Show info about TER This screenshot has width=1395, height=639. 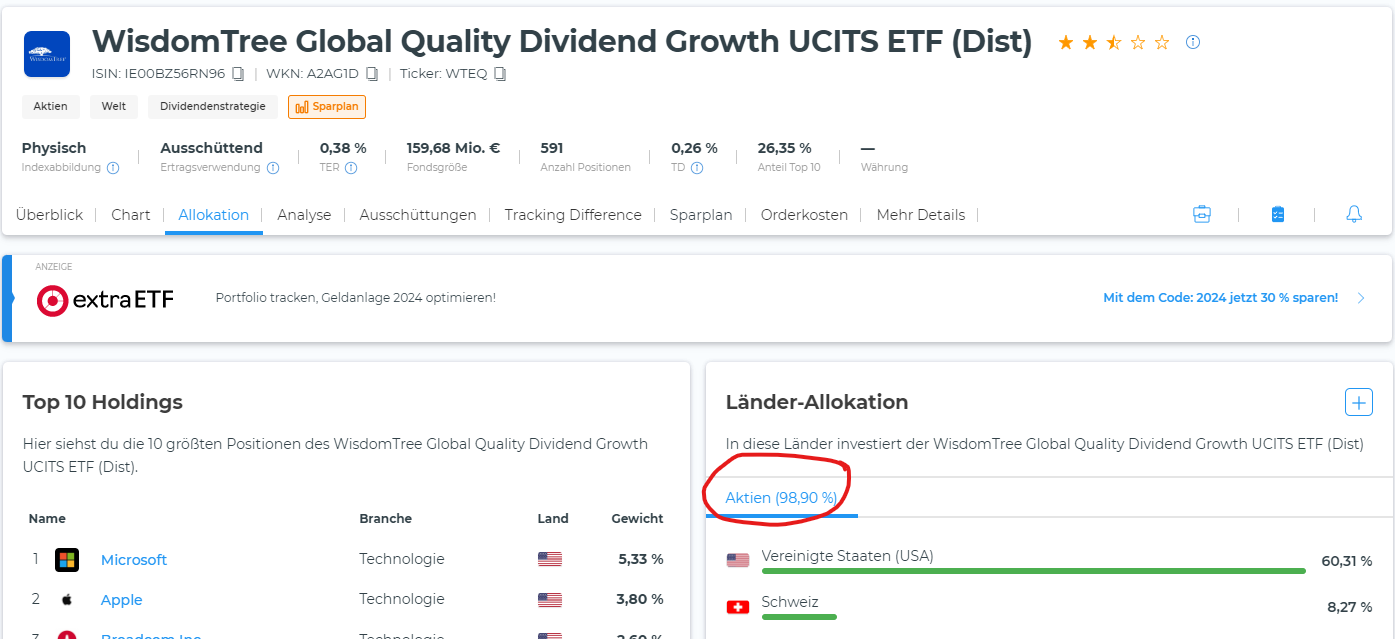[351, 168]
